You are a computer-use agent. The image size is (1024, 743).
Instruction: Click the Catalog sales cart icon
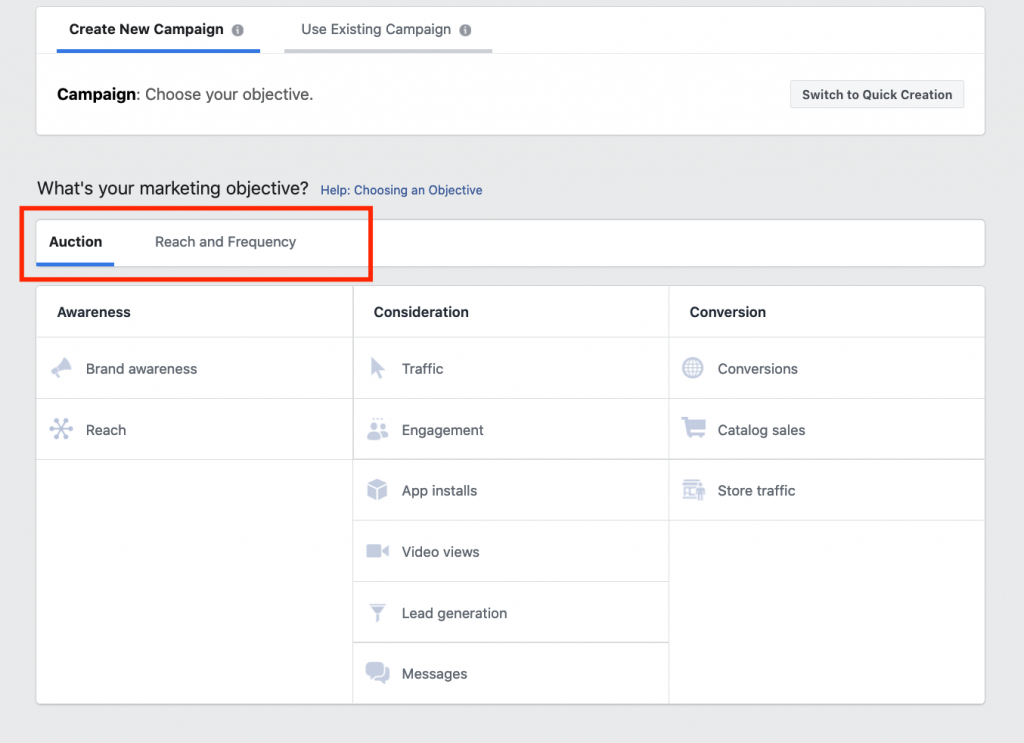(x=694, y=428)
